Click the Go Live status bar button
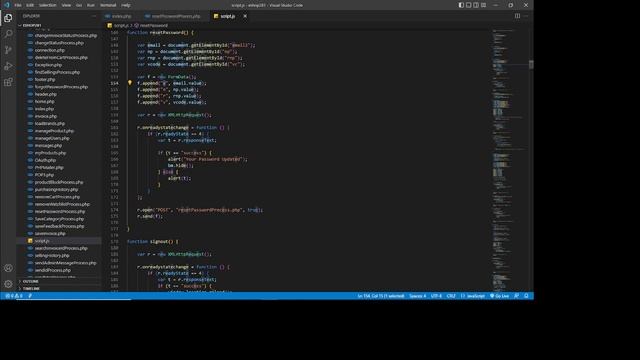The height and width of the screenshot is (360, 640). click(500, 296)
